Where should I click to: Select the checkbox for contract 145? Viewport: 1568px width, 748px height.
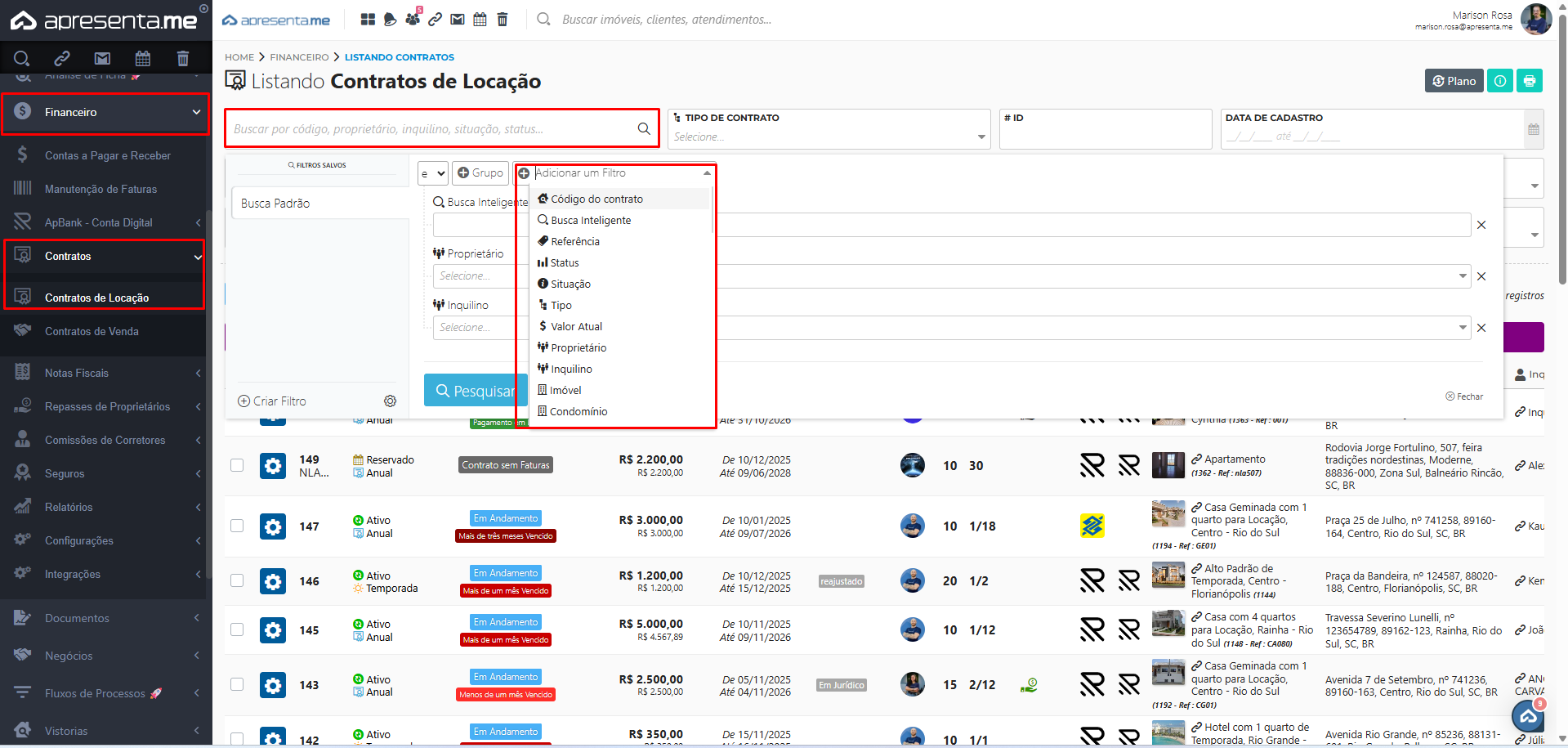click(x=237, y=629)
